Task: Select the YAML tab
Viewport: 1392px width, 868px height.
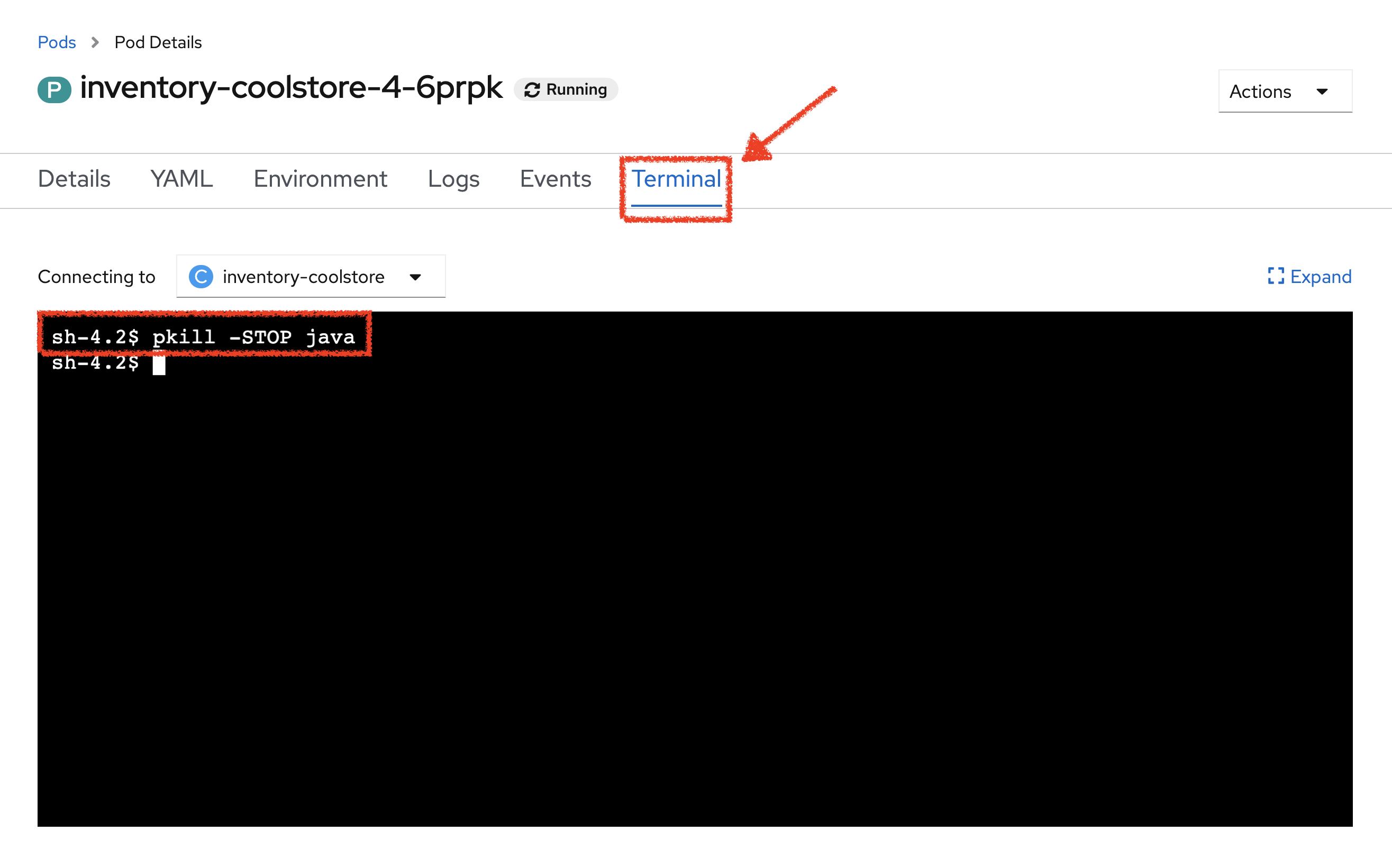Action: (x=181, y=180)
